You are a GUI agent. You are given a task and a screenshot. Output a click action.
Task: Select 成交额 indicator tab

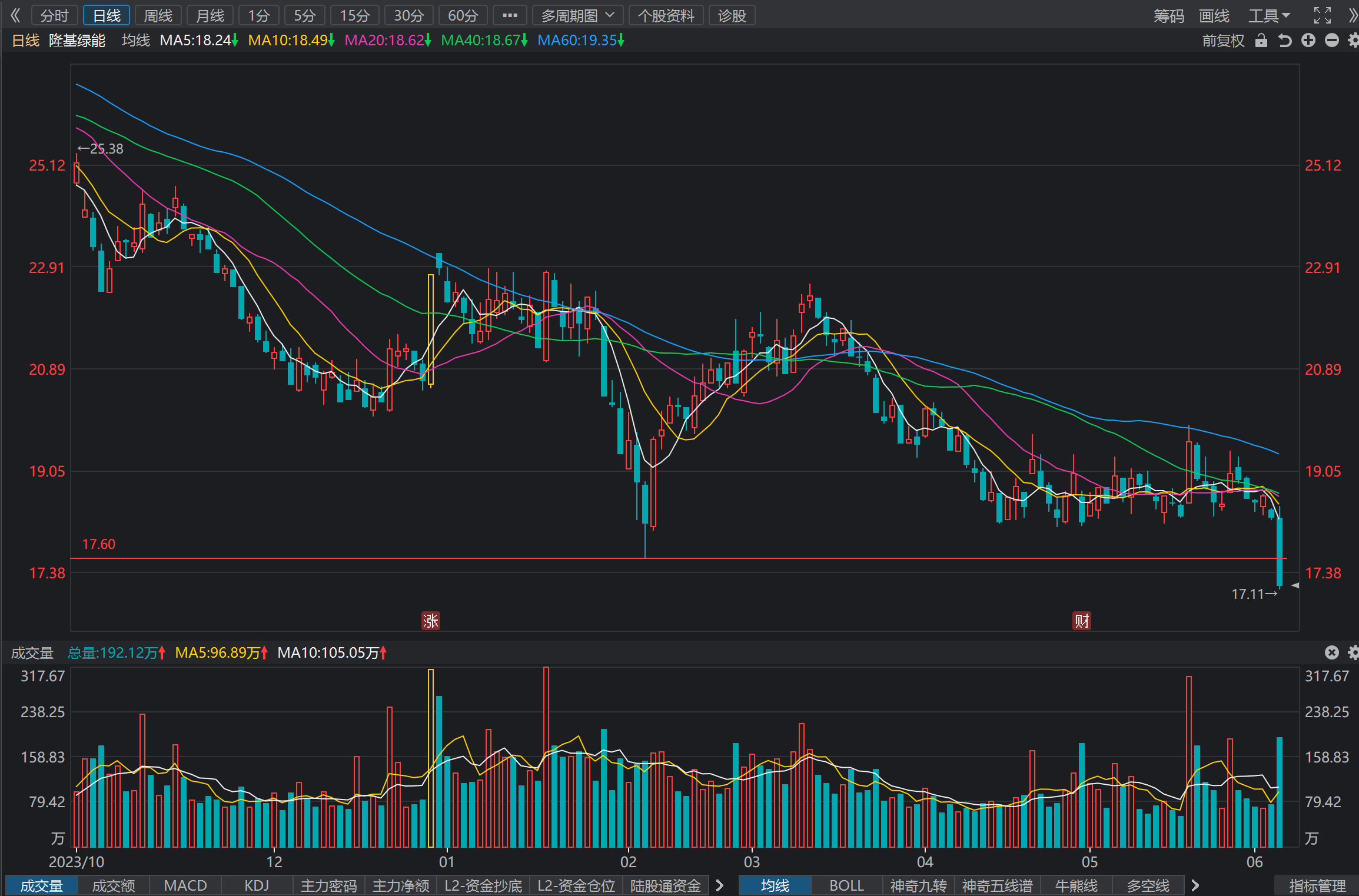(114, 885)
